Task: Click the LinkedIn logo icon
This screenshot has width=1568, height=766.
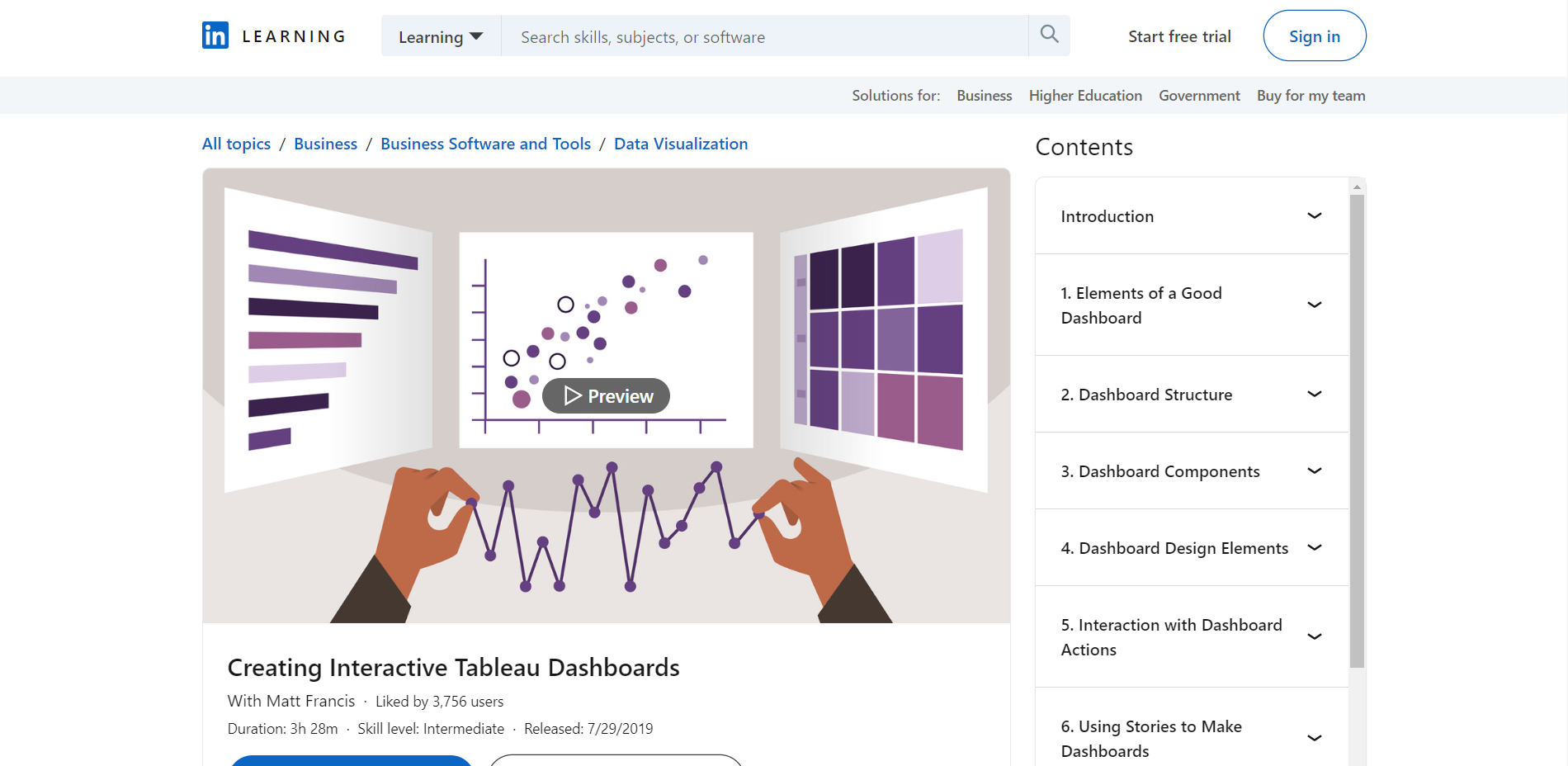Action: (x=215, y=35)
